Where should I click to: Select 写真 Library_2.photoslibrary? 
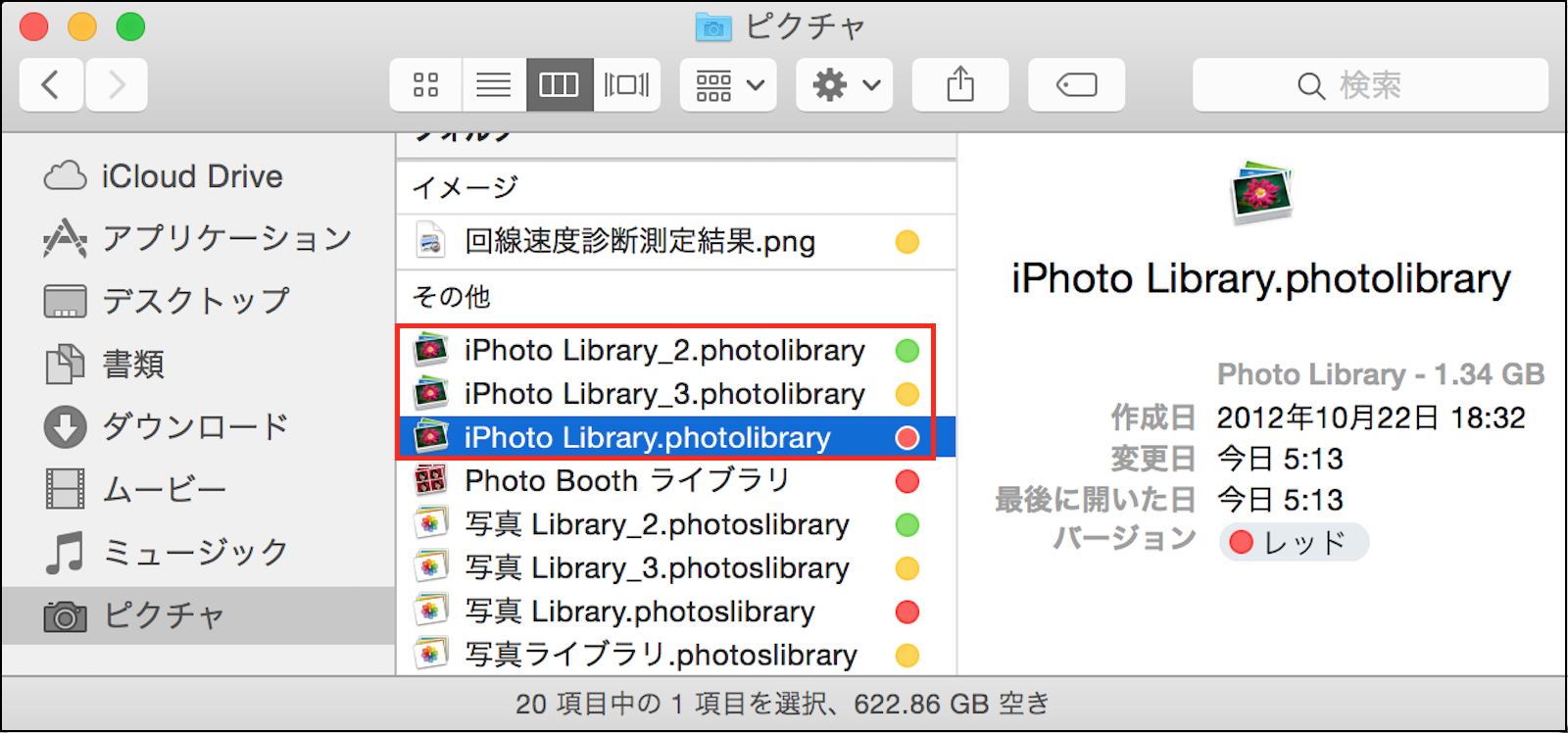click(676, 524)
